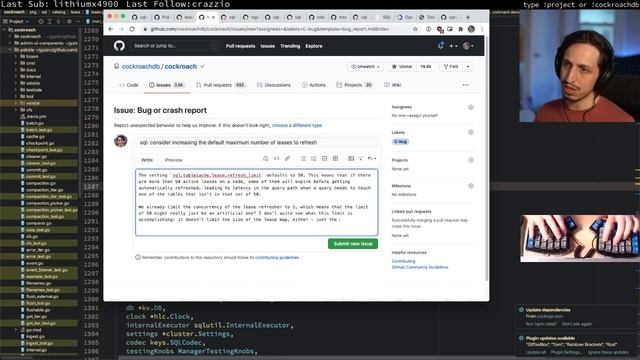Open Explore in the GitHub header
The image size is (640, 360).
coord(314,46)
